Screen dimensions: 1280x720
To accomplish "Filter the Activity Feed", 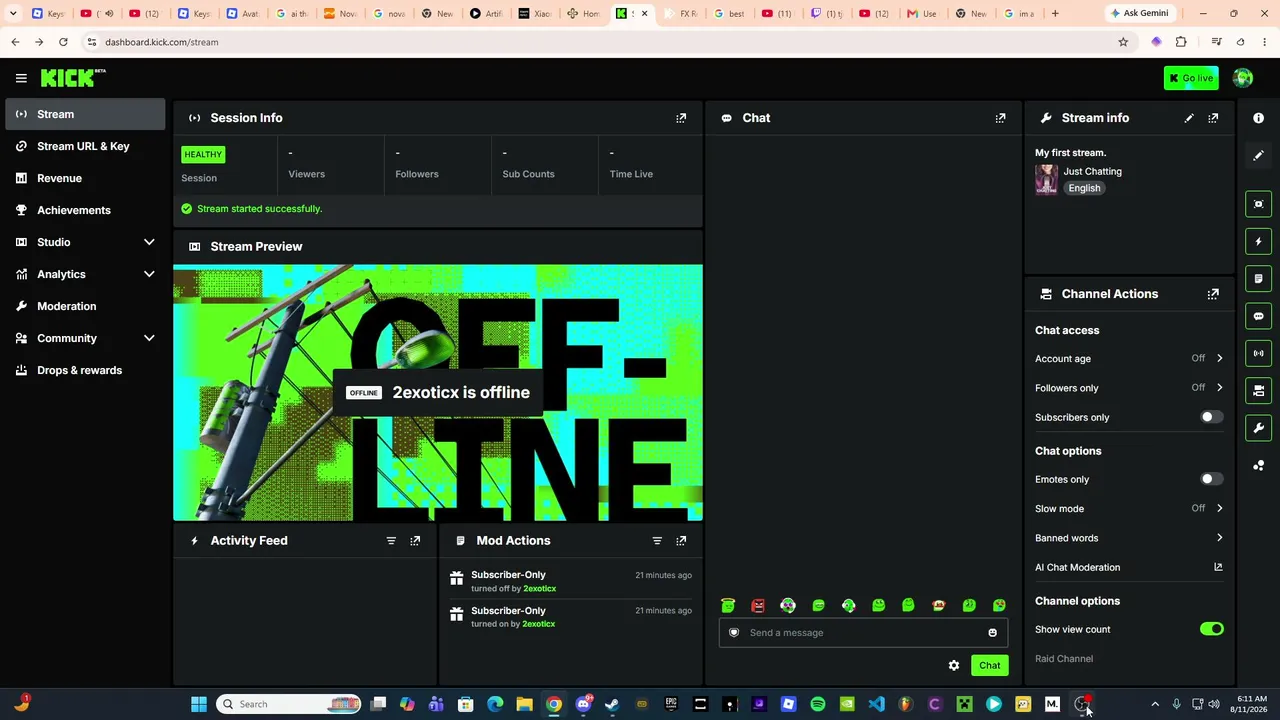I will (x=391, y=541).
